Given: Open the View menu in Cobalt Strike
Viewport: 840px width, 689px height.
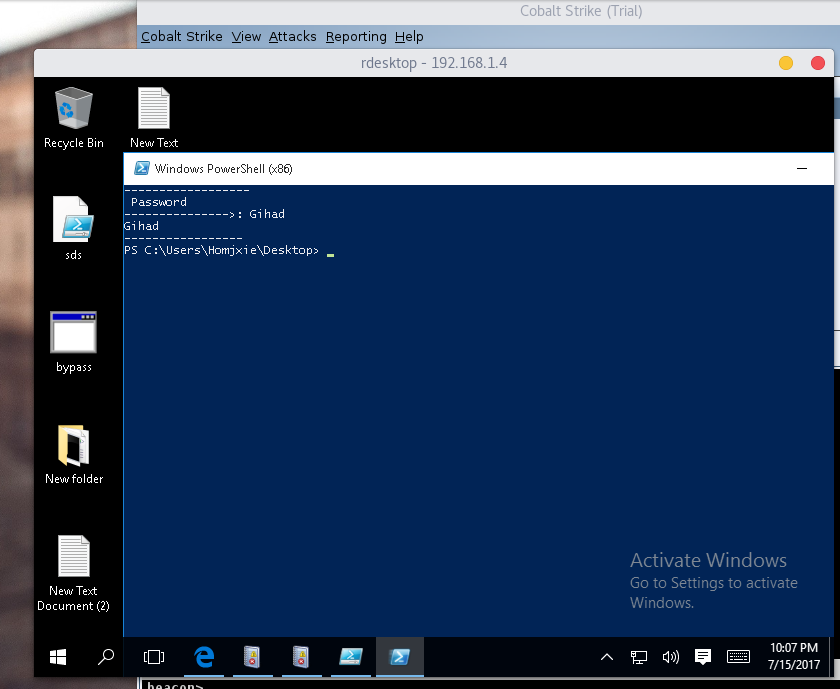Looking at the screenshot, I should coord(246,36).
